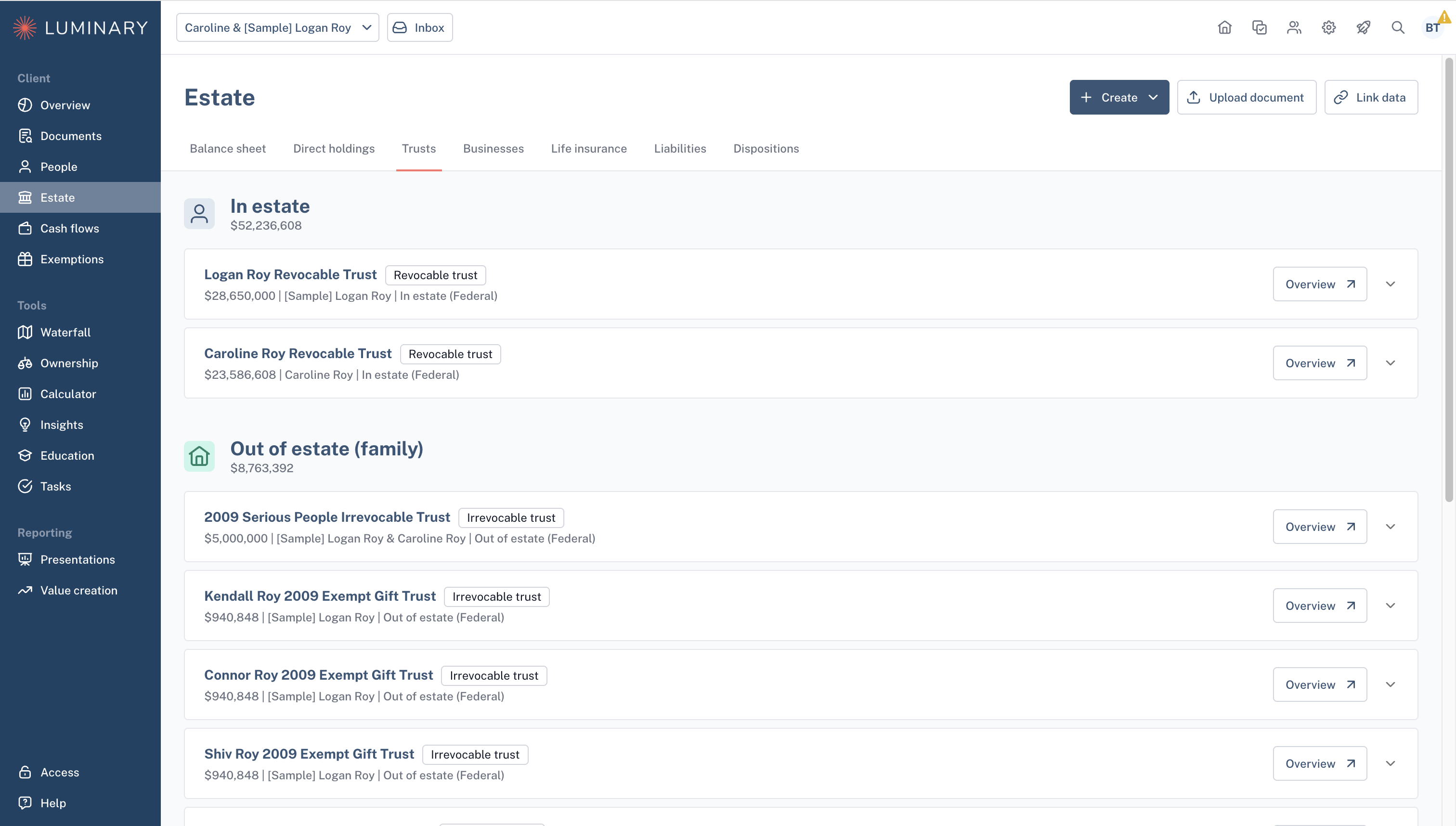Click the Luminary logo
The height and width of the screenshot is (826, 1456).
tap(80, 28)
